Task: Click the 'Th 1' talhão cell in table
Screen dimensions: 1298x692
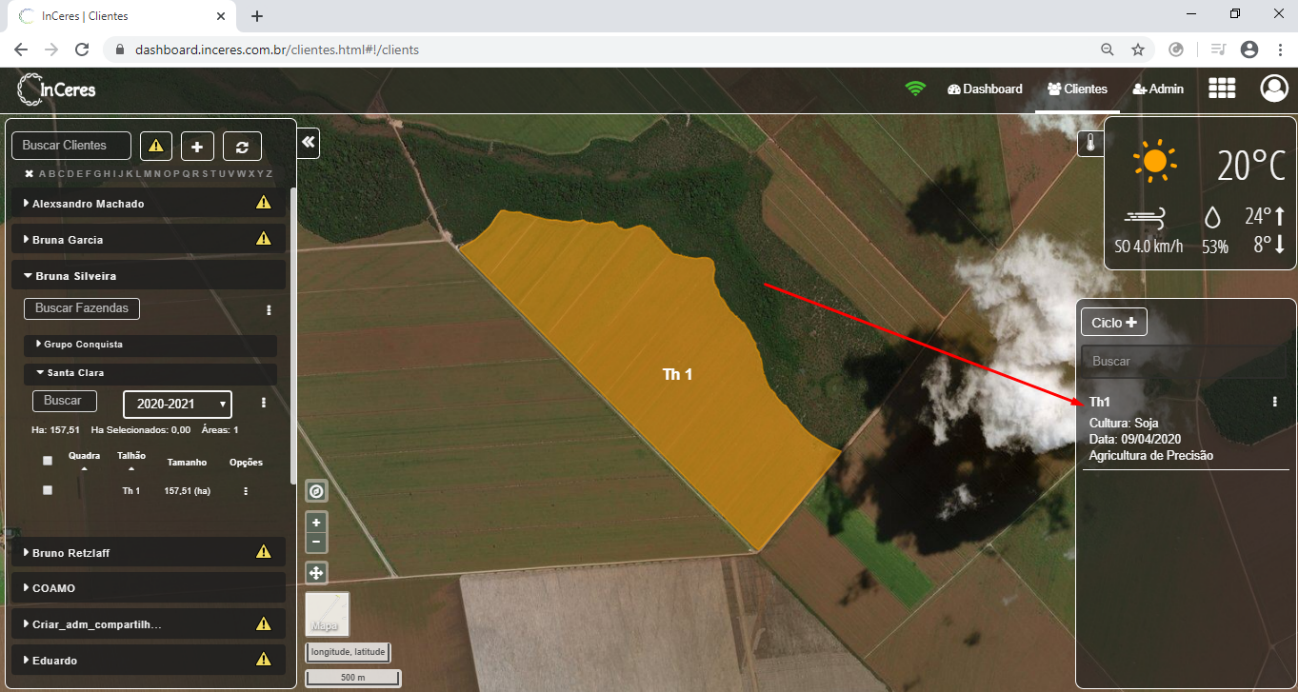Action: [131, 491]
